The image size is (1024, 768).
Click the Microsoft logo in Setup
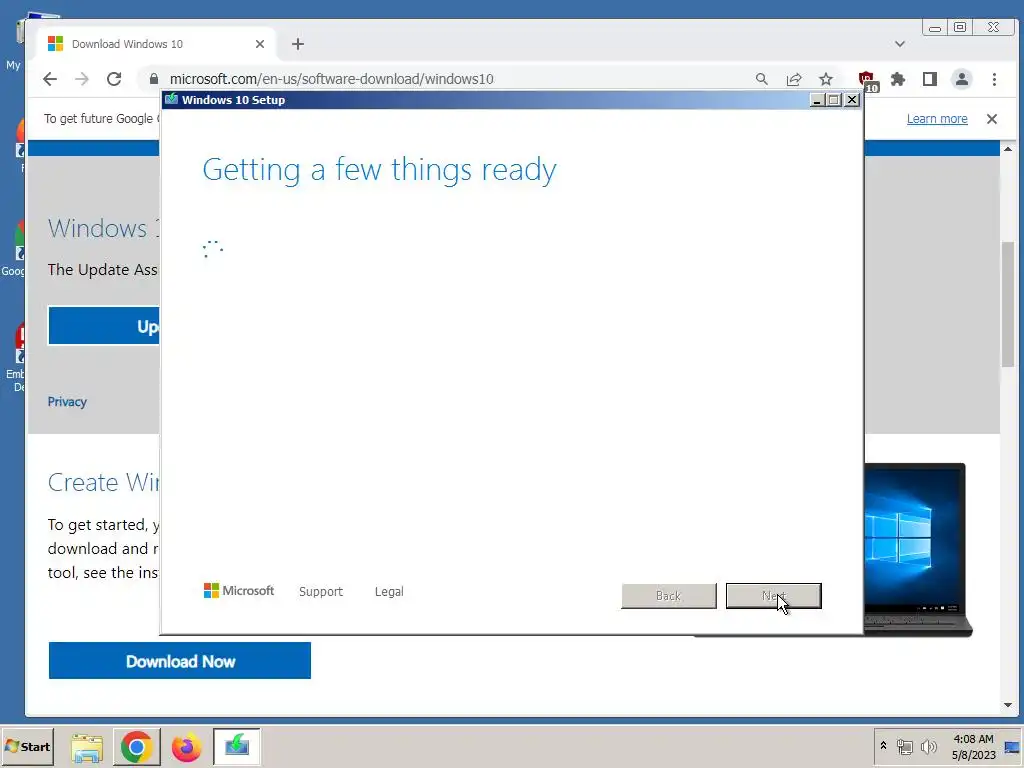[239, 591]
